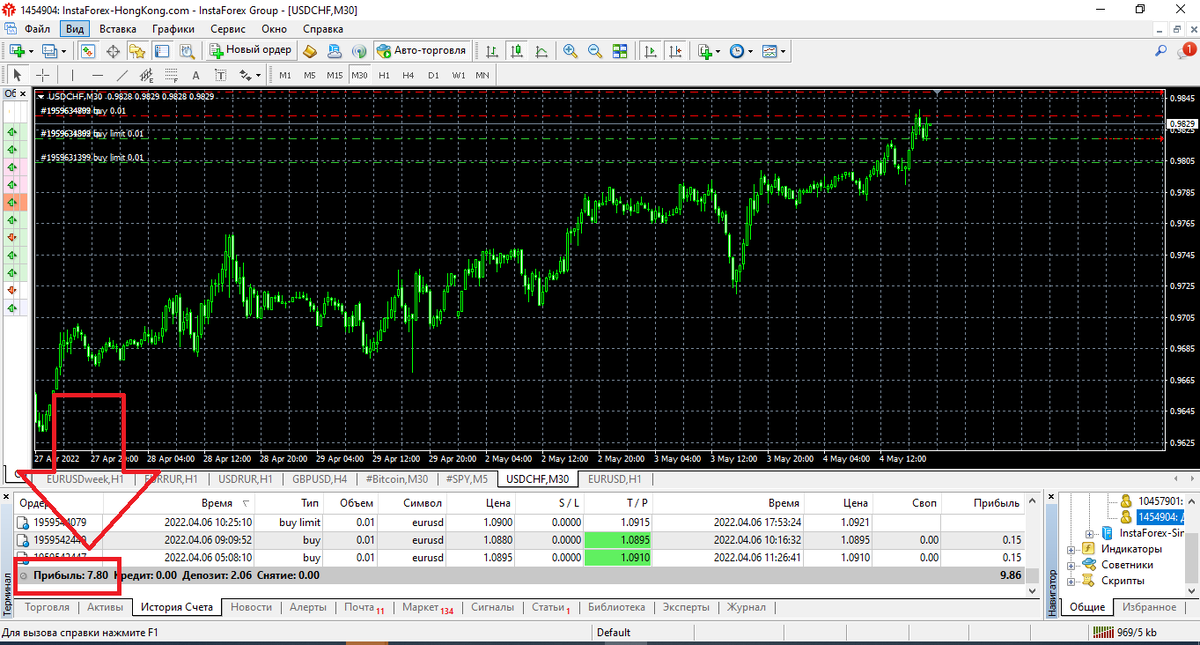Open the Графики menu
This screenshot has height=645, width=1200.
(x=173, y=29)
